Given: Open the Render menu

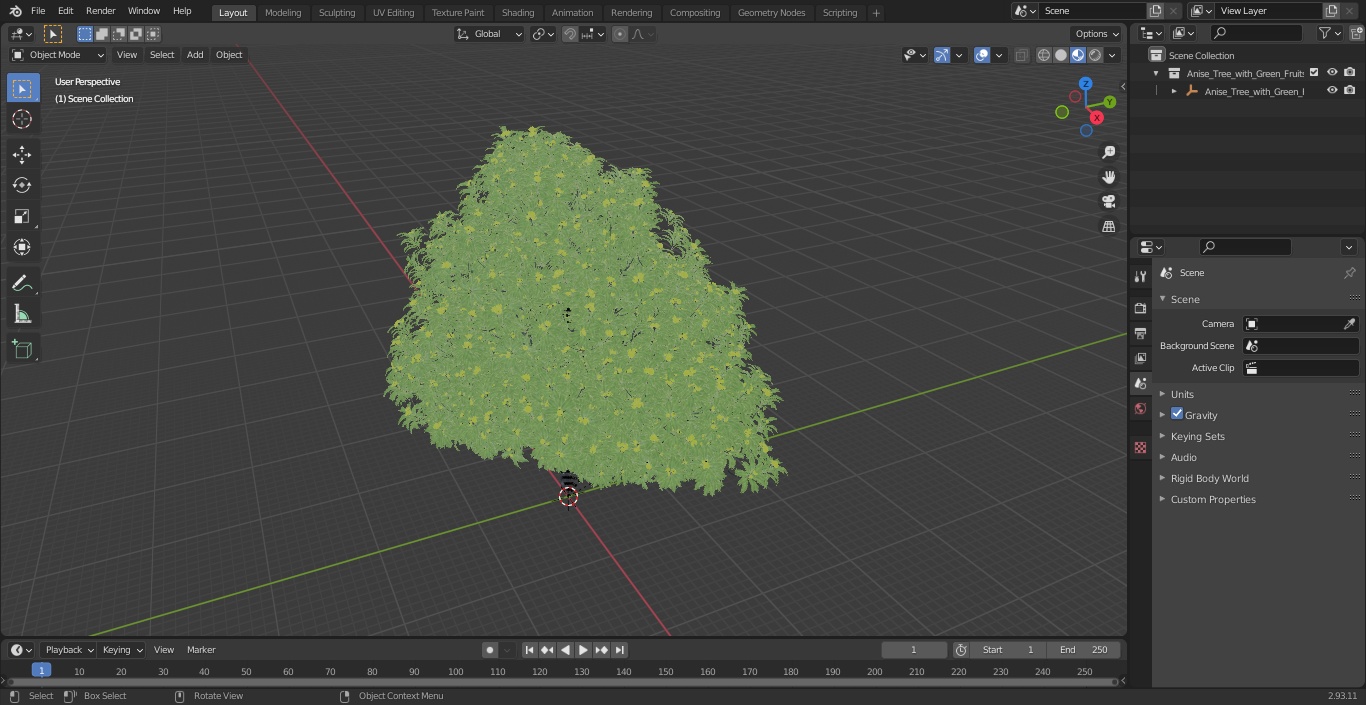Looking at the screenshot, I should (x=100, y=11).
